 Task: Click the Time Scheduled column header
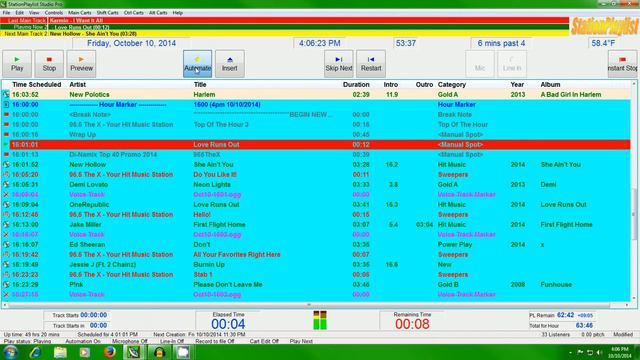37,84
